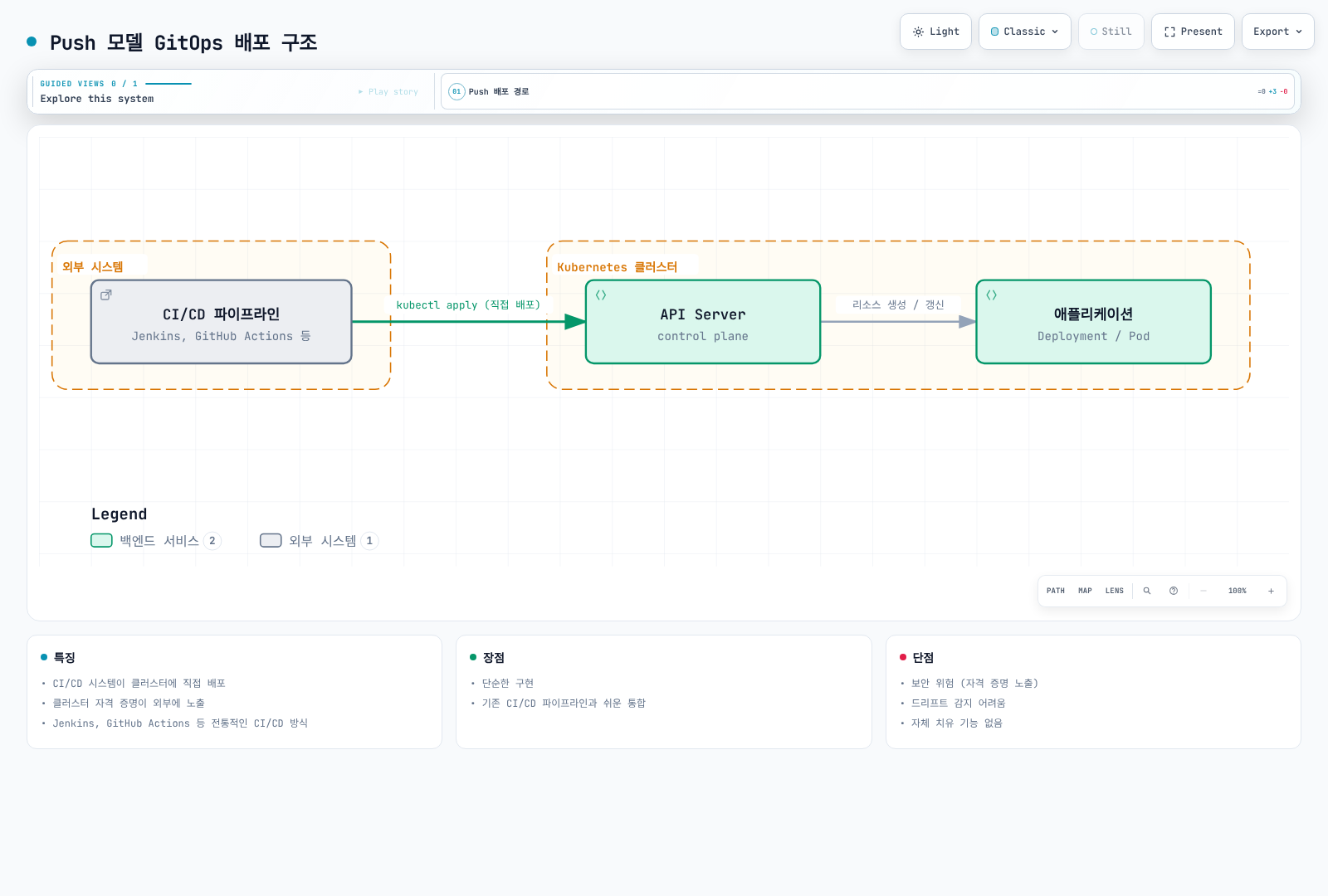Select the API Server node
The image size is (1328, 896).
pyautogui.click(x=703, y=322)
